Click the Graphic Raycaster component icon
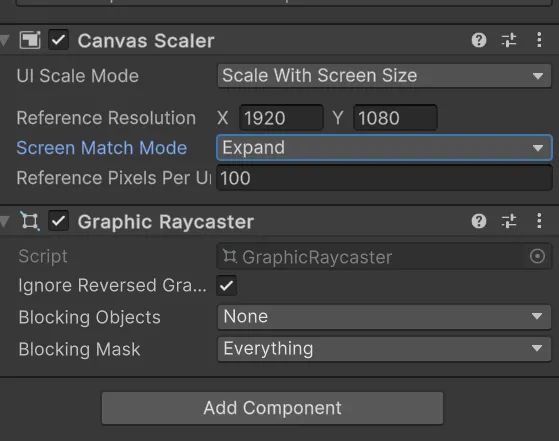The width and height of the screenshot is (559, 441). pyautogui.click(x=30, y=221)
